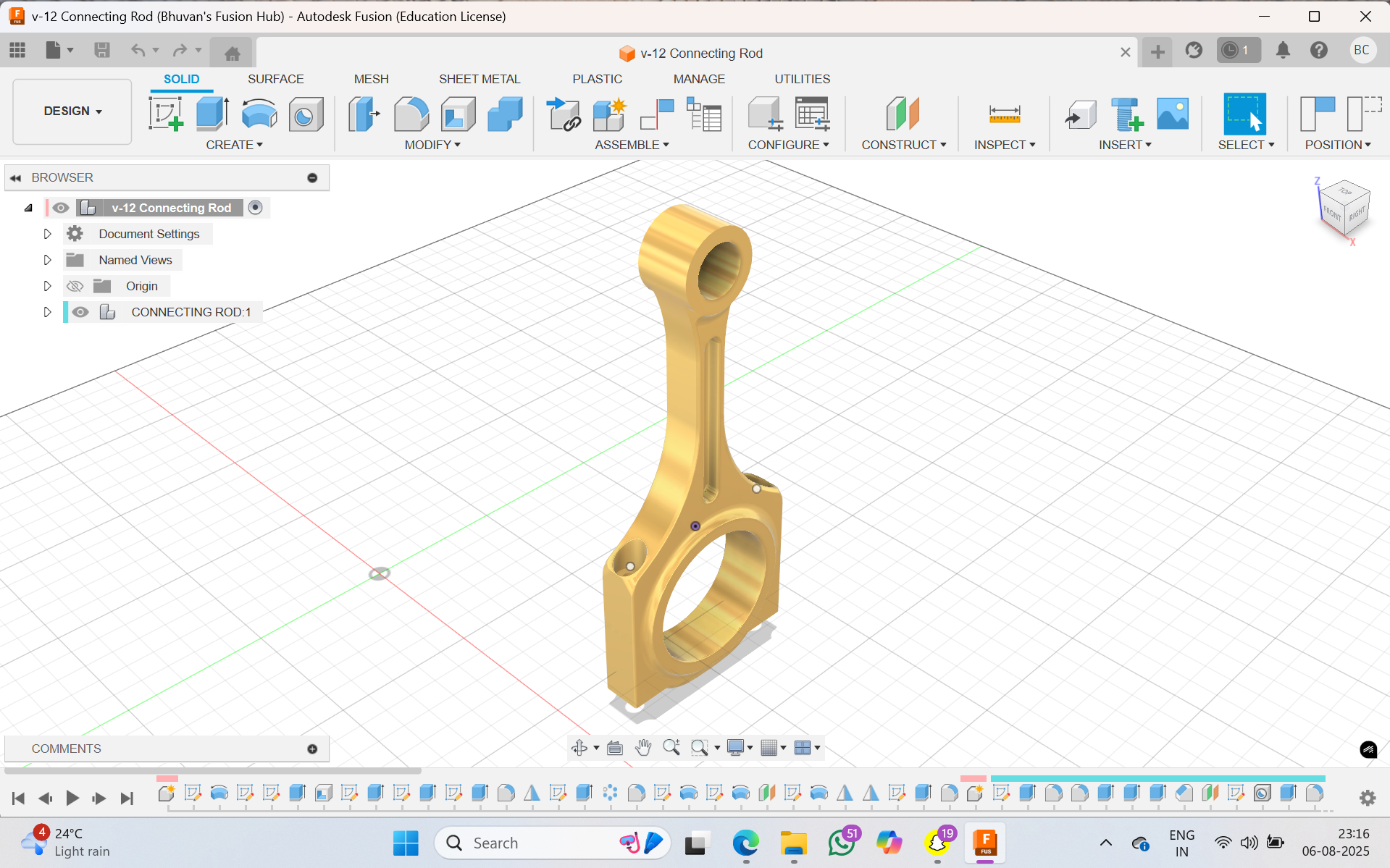Select the Midplane construct tool

pyautogui.click(x=903, y=114)
